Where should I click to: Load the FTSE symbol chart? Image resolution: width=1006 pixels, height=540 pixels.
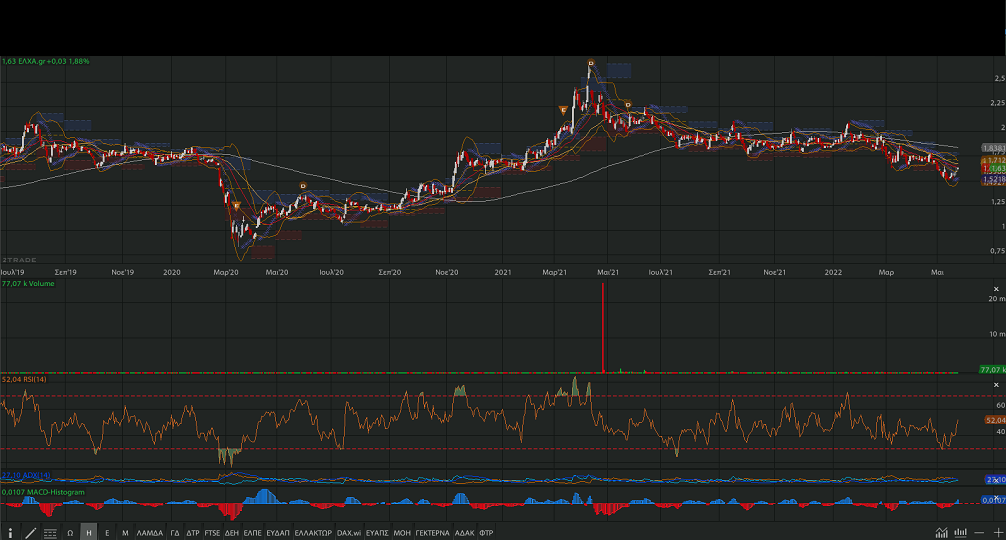212,533
